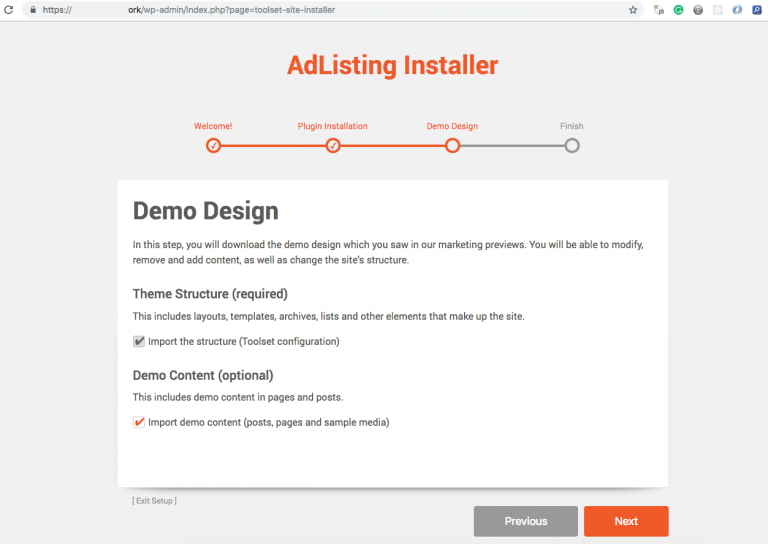Viewport: 768px width, 544px height.
Task: Click the address bar URL field
Action: (333, 10)
